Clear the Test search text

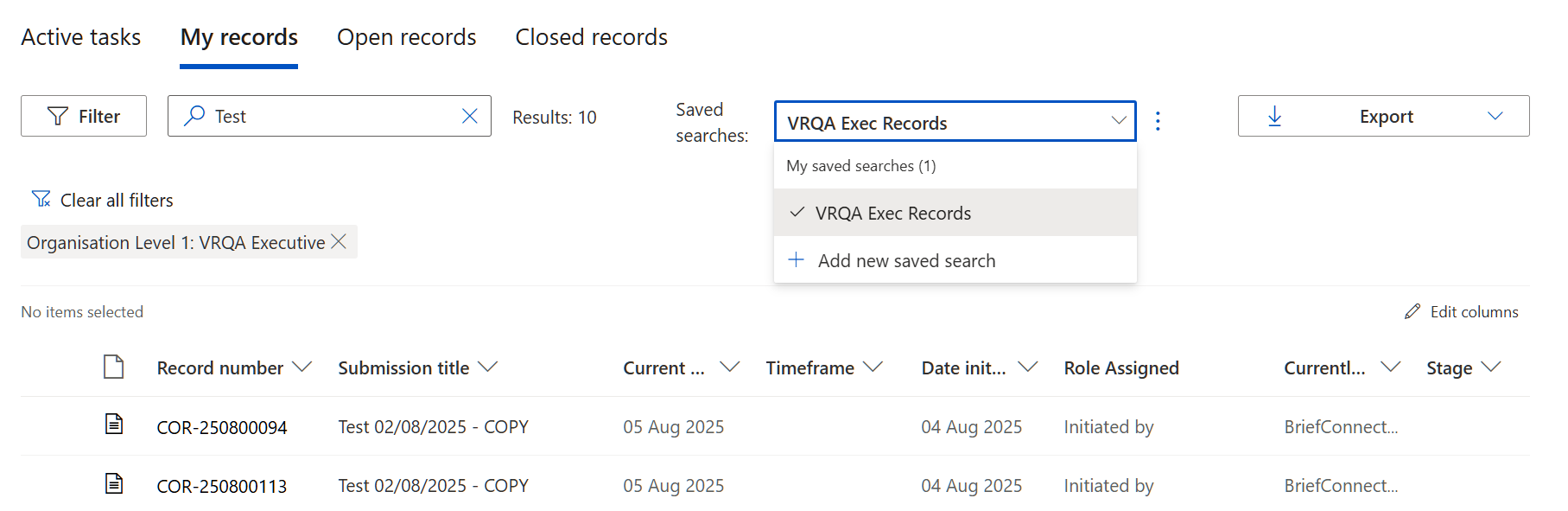click(470, 116)
